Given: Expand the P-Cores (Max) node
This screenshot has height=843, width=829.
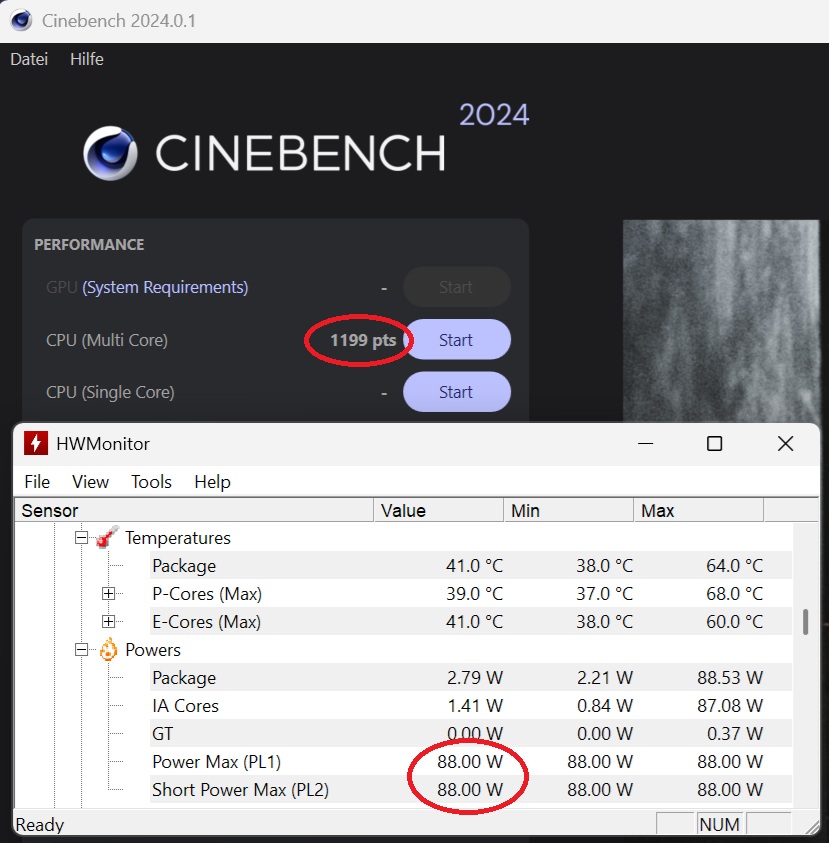Looking at the screenshot, I should (x=108, y=594).
